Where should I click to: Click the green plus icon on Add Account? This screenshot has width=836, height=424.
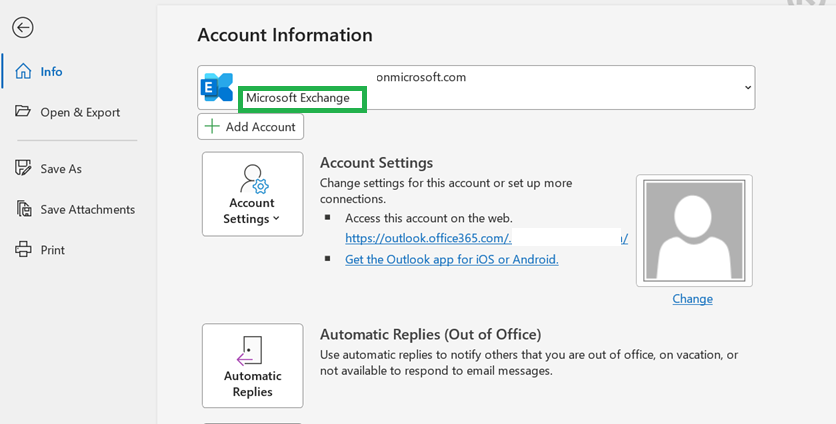(x=212, y=126)
